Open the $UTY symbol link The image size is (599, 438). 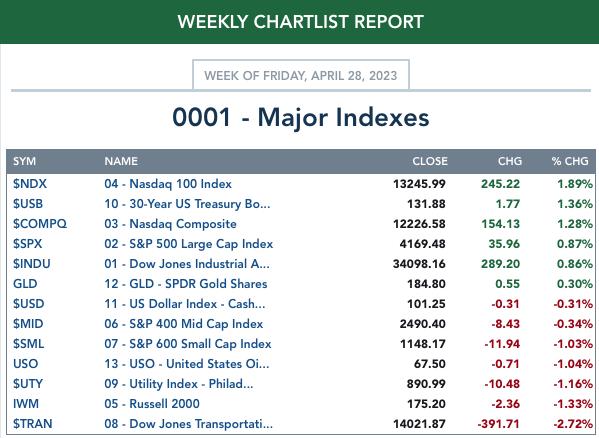tap(28, 384)
